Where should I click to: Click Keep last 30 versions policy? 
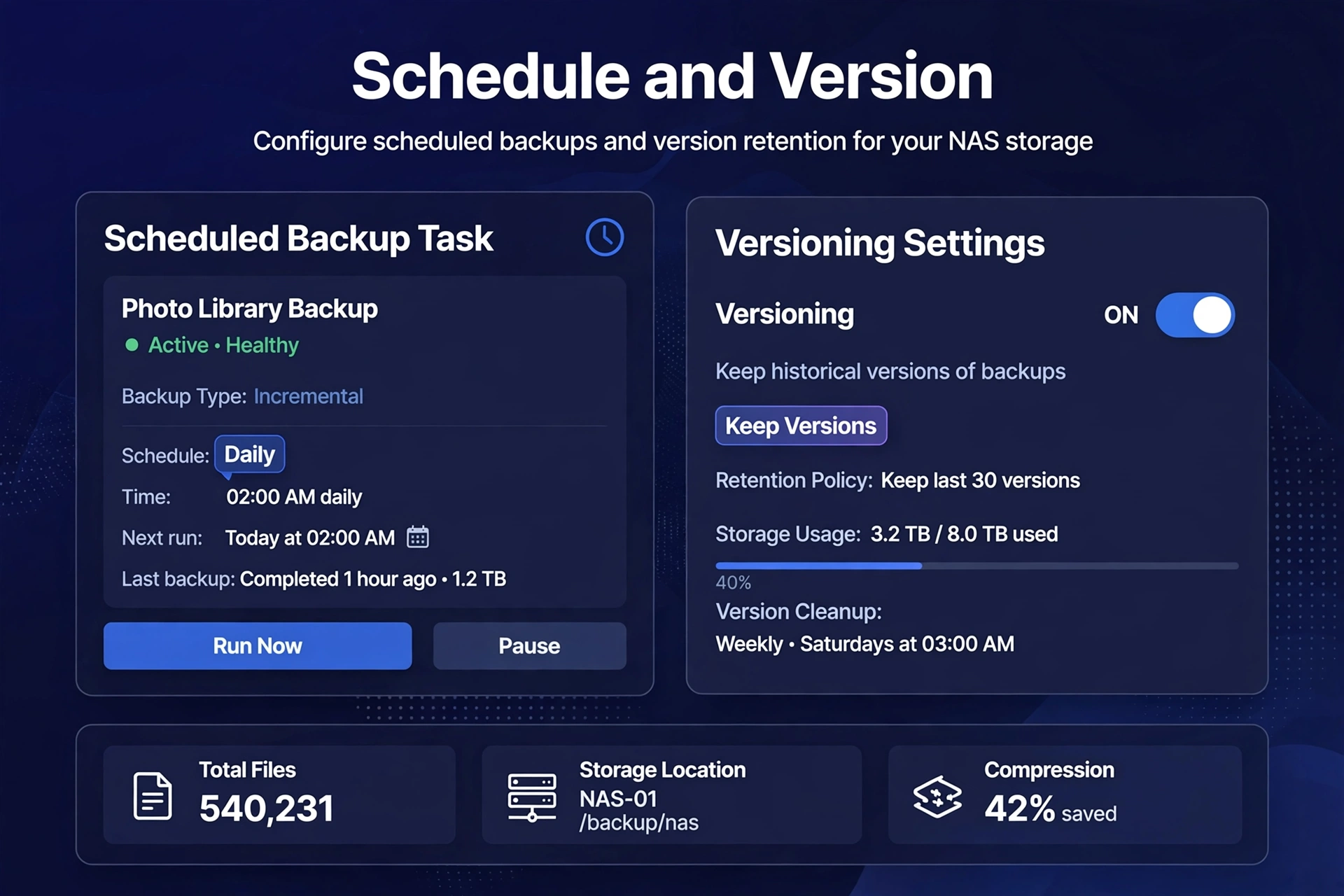(x=980, y=480)
